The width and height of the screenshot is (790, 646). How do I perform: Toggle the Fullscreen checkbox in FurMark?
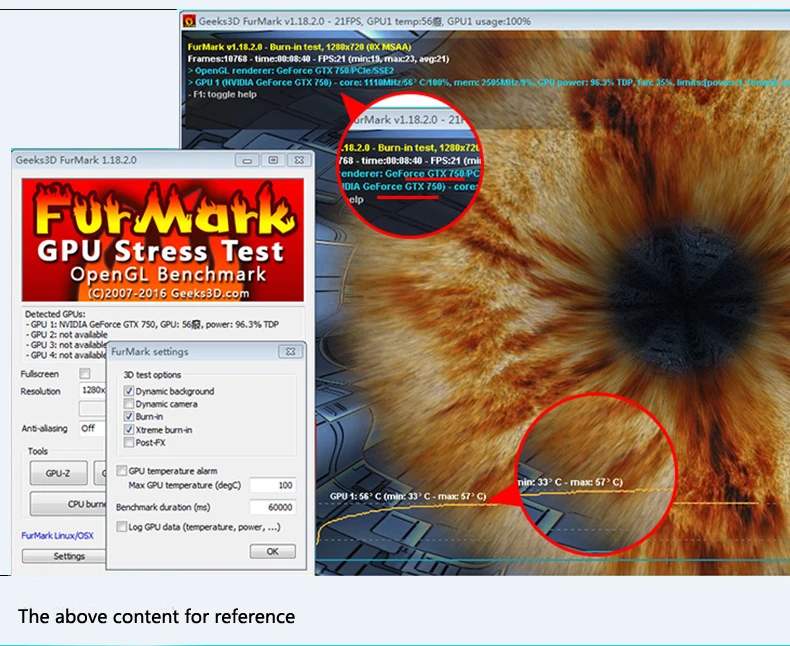(x=85, y=373)
